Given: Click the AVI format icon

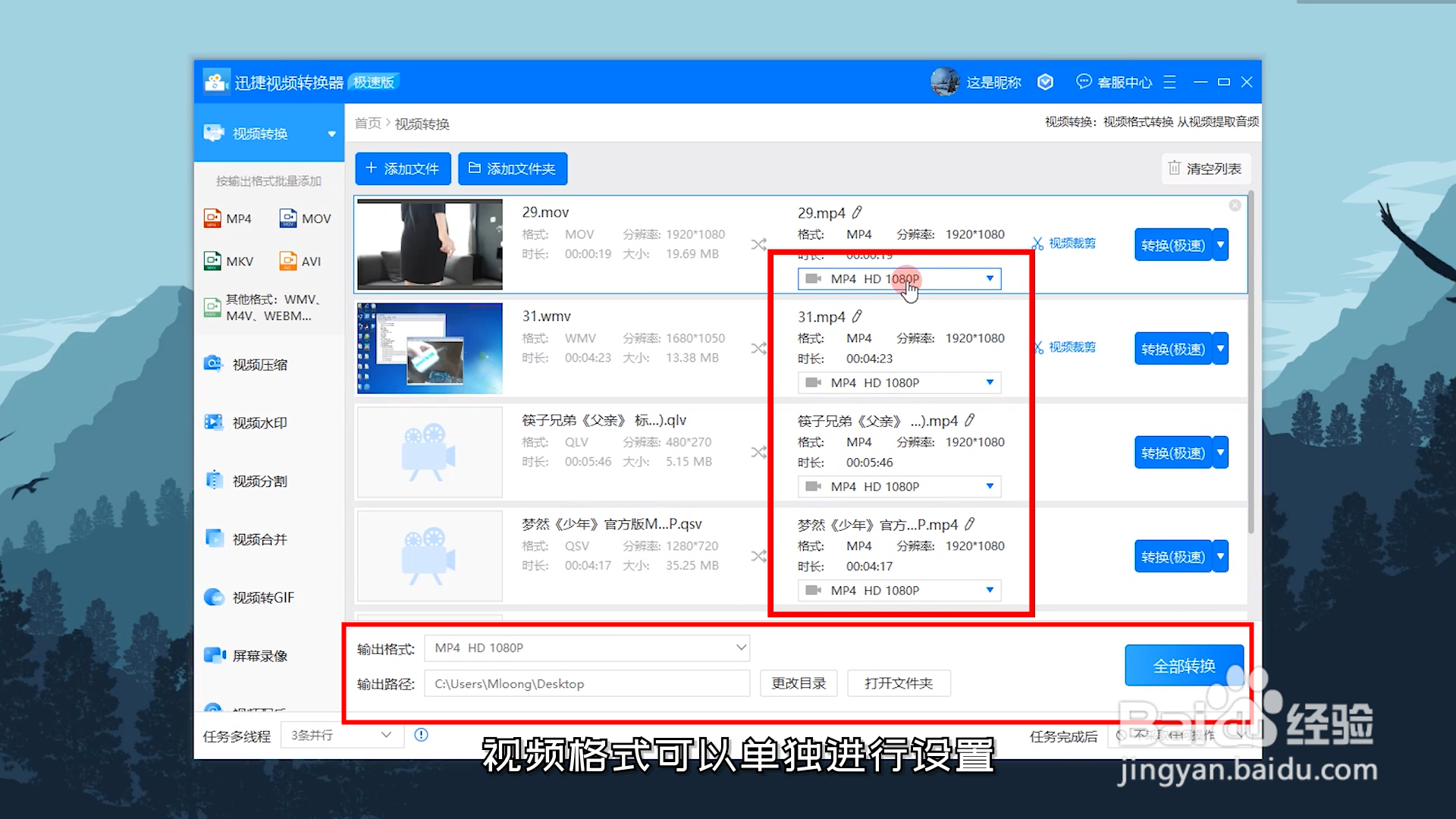Looking at the screenshot, I should 288,261.
